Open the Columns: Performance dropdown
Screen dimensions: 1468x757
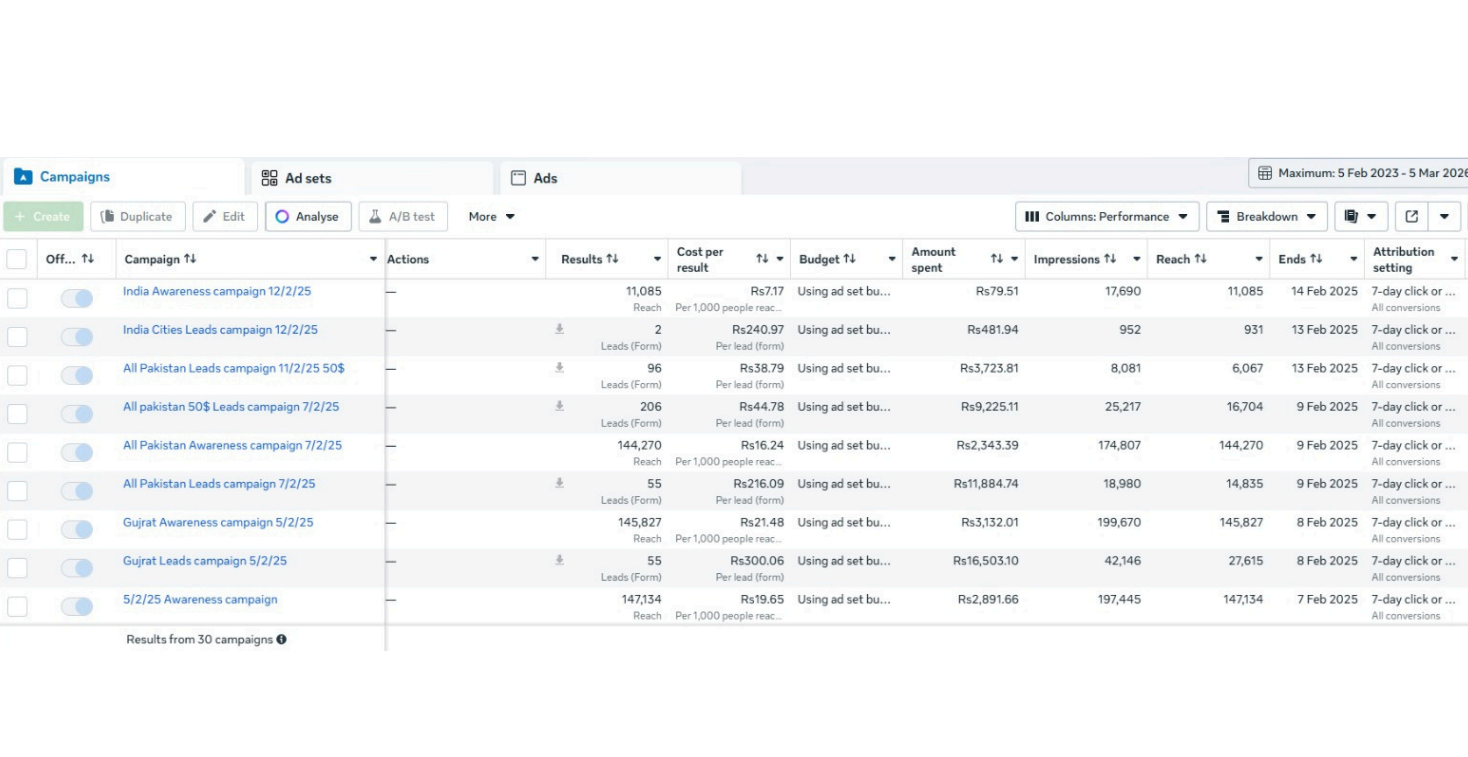click(1106, 217)
